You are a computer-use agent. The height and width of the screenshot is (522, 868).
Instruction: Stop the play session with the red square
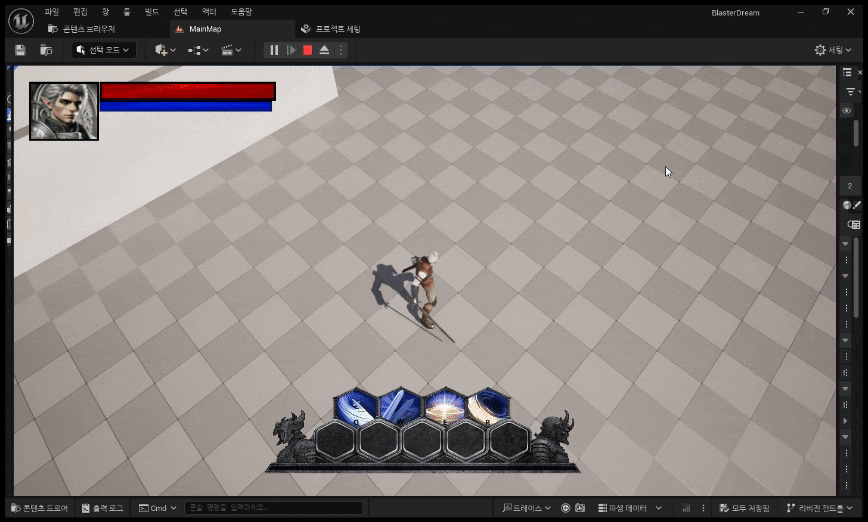pyautogui.click(x=308, y=50)
